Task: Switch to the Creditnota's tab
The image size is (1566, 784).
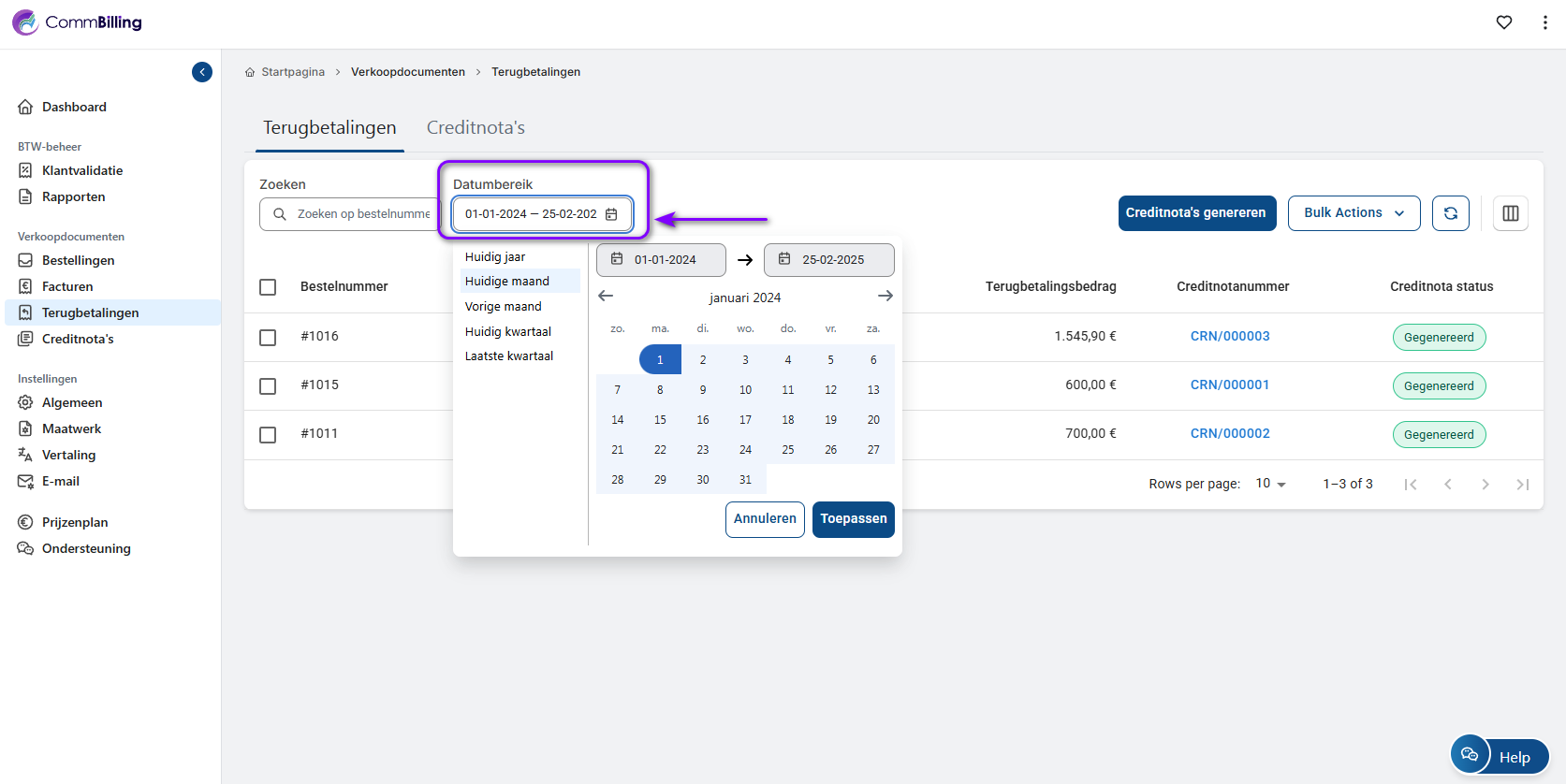Action: tap(476, 128)
